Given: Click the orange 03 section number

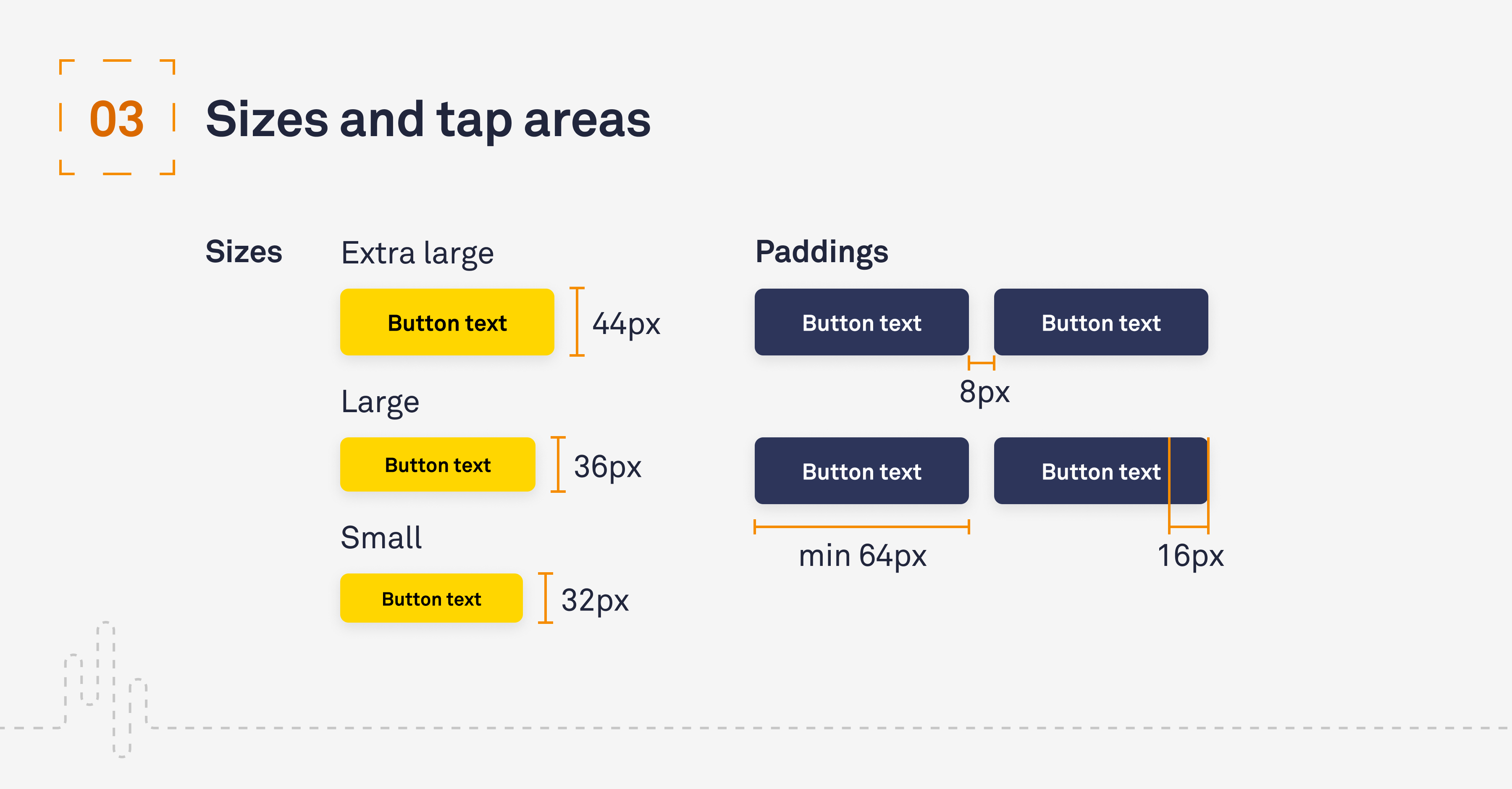Looking at the screenshot, I should (x=117, y=118).
